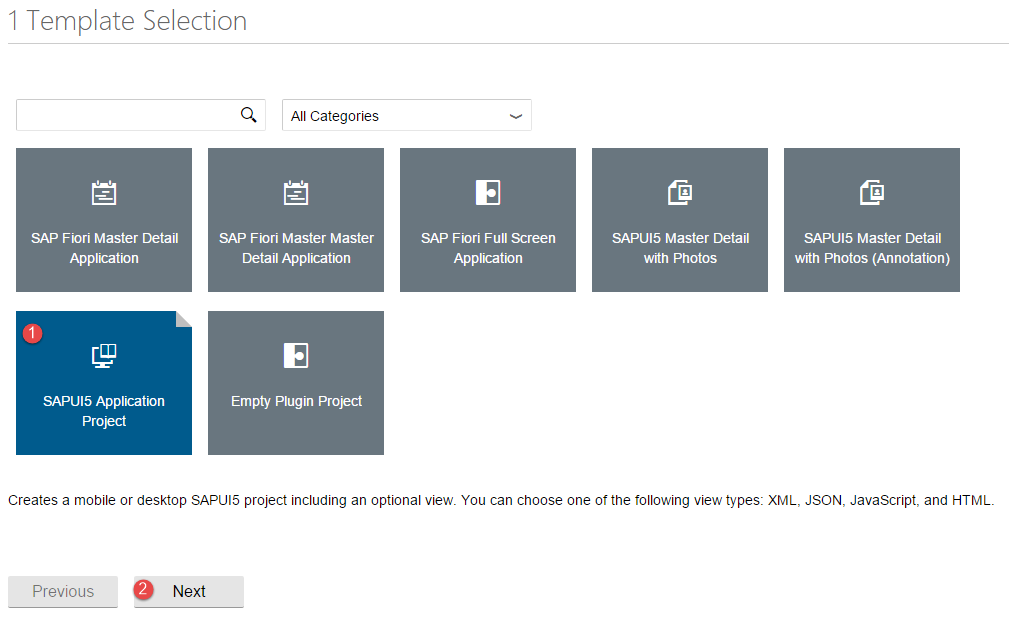
Task: Click the search magnifier icon
Action: pyautogui.click(x=248, y=115)
